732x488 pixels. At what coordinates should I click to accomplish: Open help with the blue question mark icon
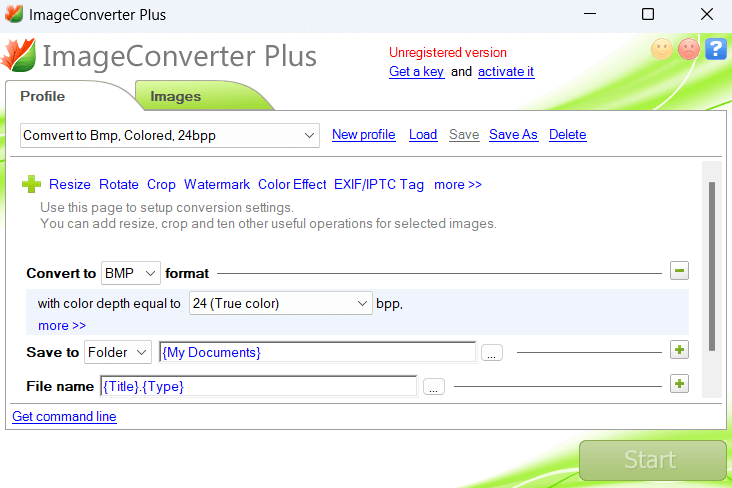(716, 49)
